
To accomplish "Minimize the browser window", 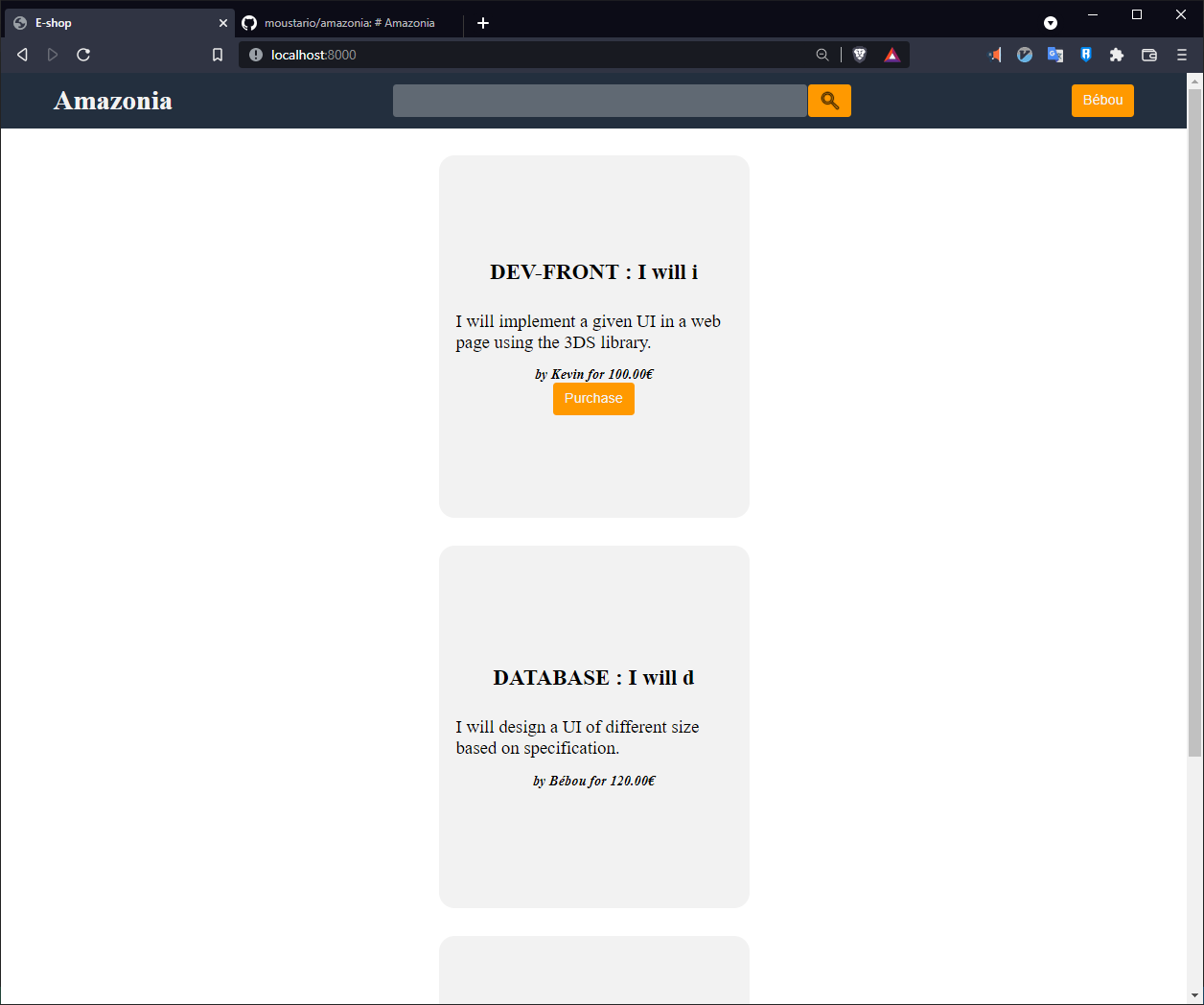I will (x=1093, y=14).
